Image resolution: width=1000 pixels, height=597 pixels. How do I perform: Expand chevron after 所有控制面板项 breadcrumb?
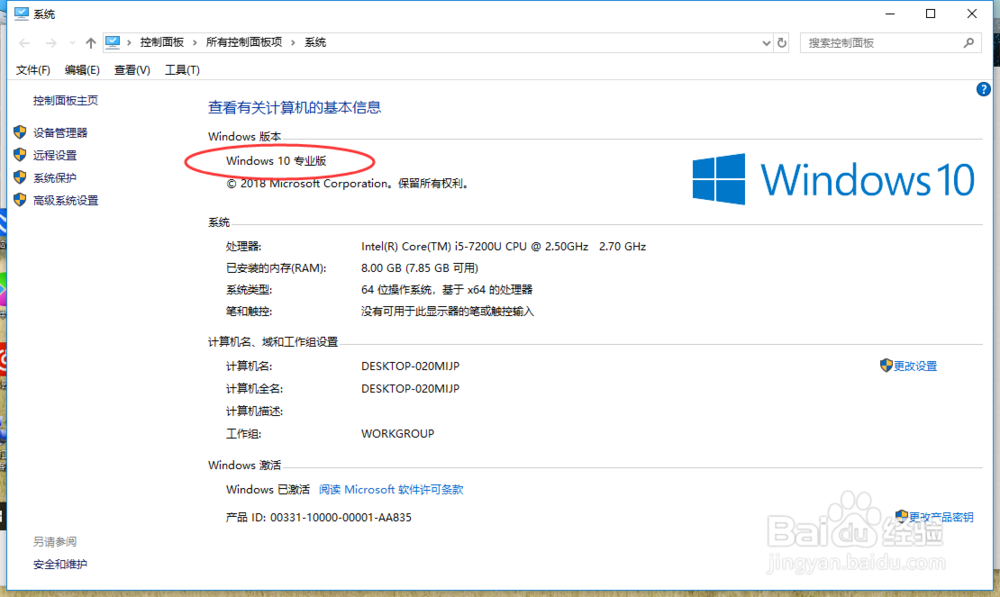coord(293,43)
